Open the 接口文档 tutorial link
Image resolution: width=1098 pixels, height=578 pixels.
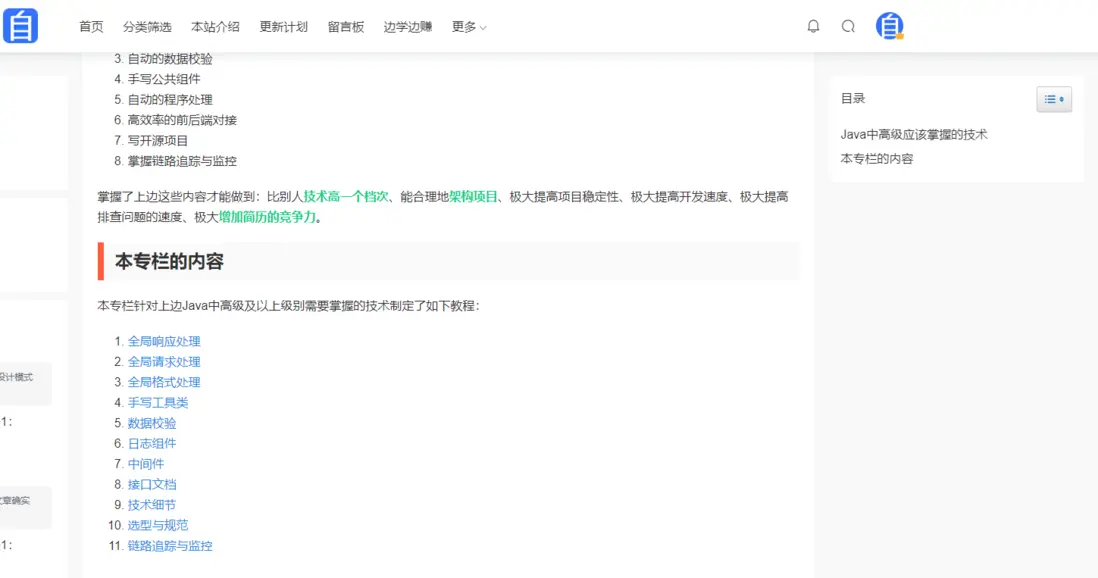pyautogui.click(x=151, y=484)
